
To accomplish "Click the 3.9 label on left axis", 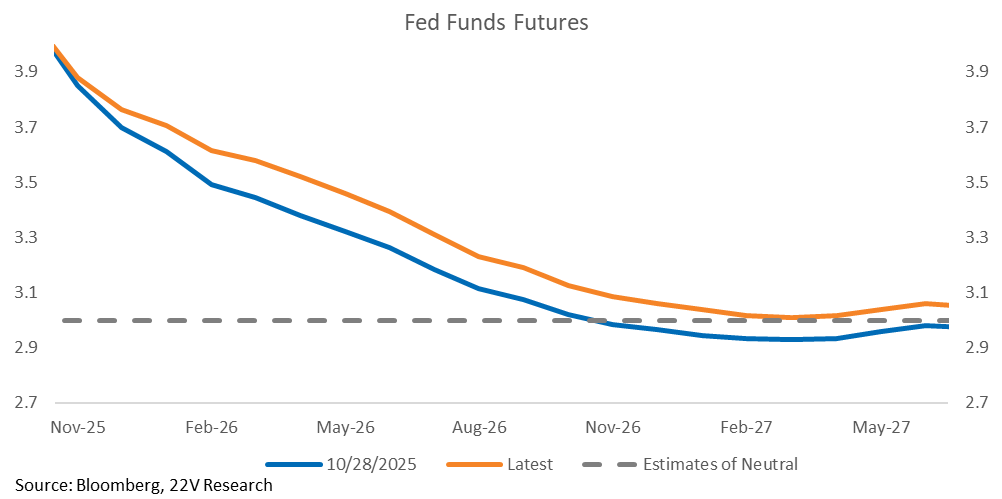I will (27, 72).
